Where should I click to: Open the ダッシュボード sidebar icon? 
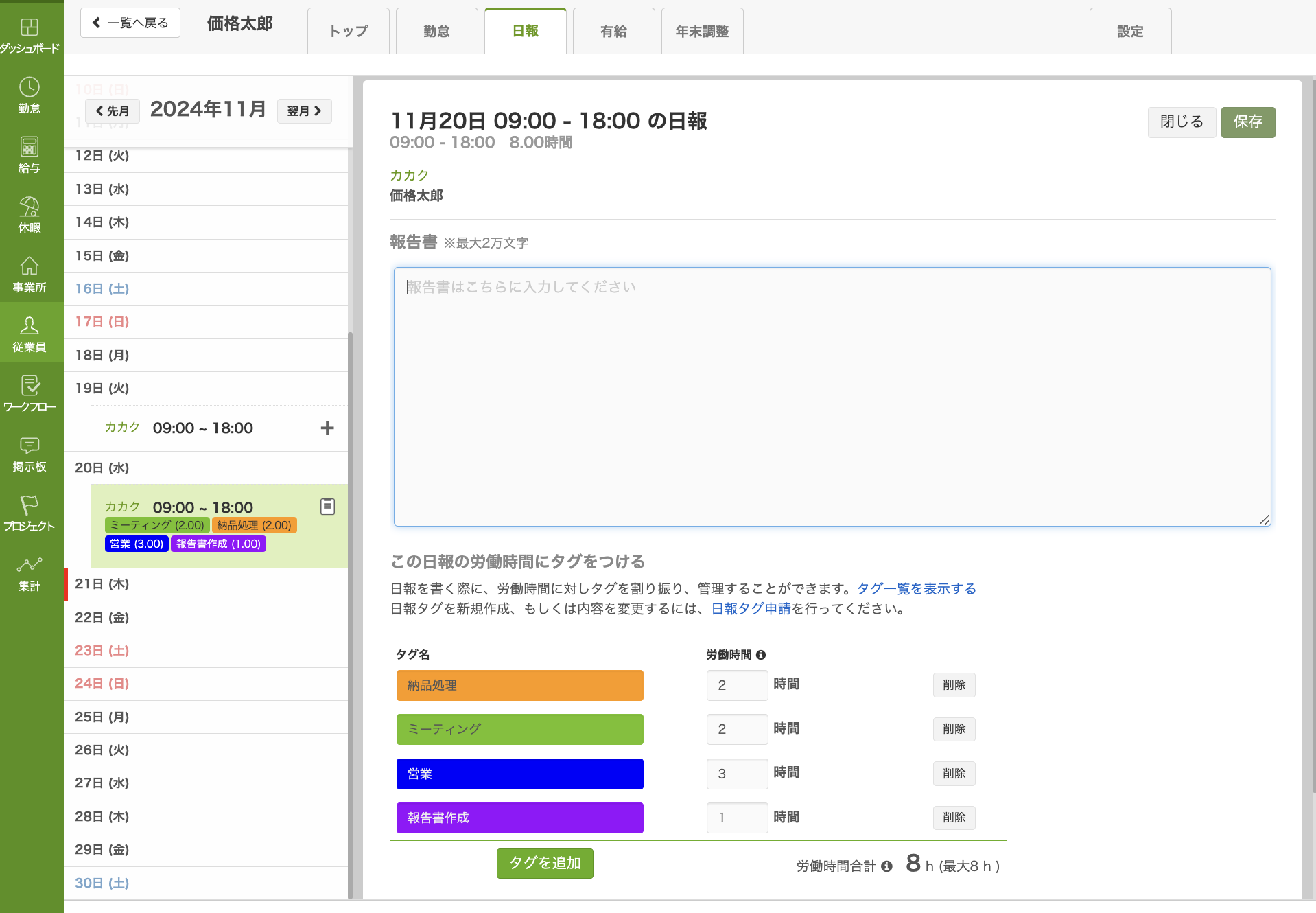coord(30,28)
